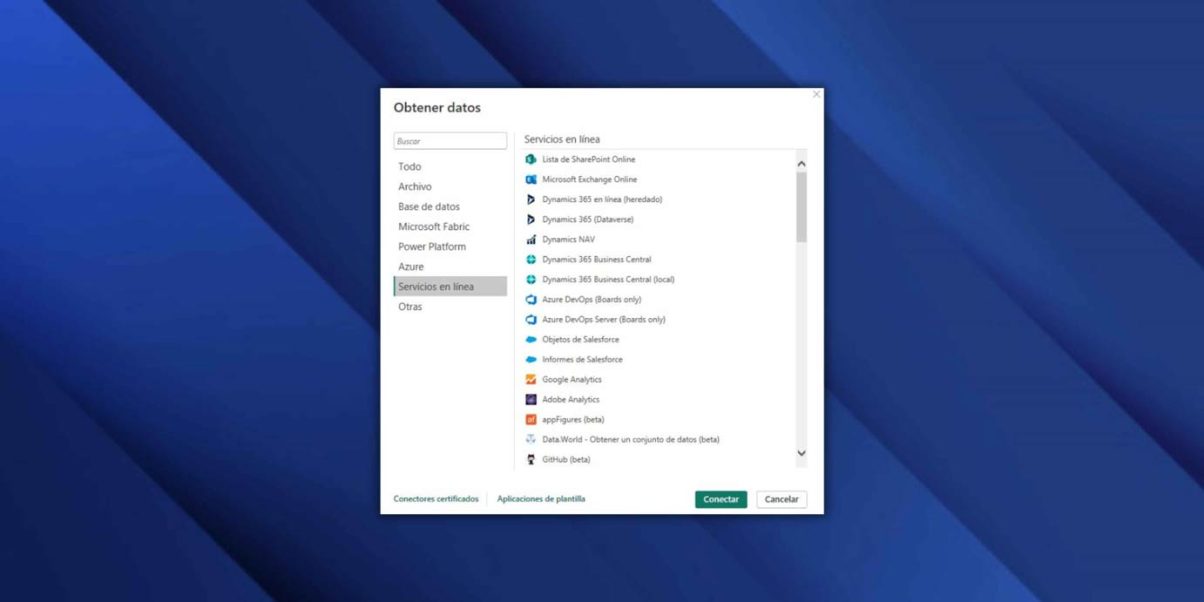1204x602 pixels.
Task: Select the Microsoft Fabric category
Action: [x=434, y=227]
